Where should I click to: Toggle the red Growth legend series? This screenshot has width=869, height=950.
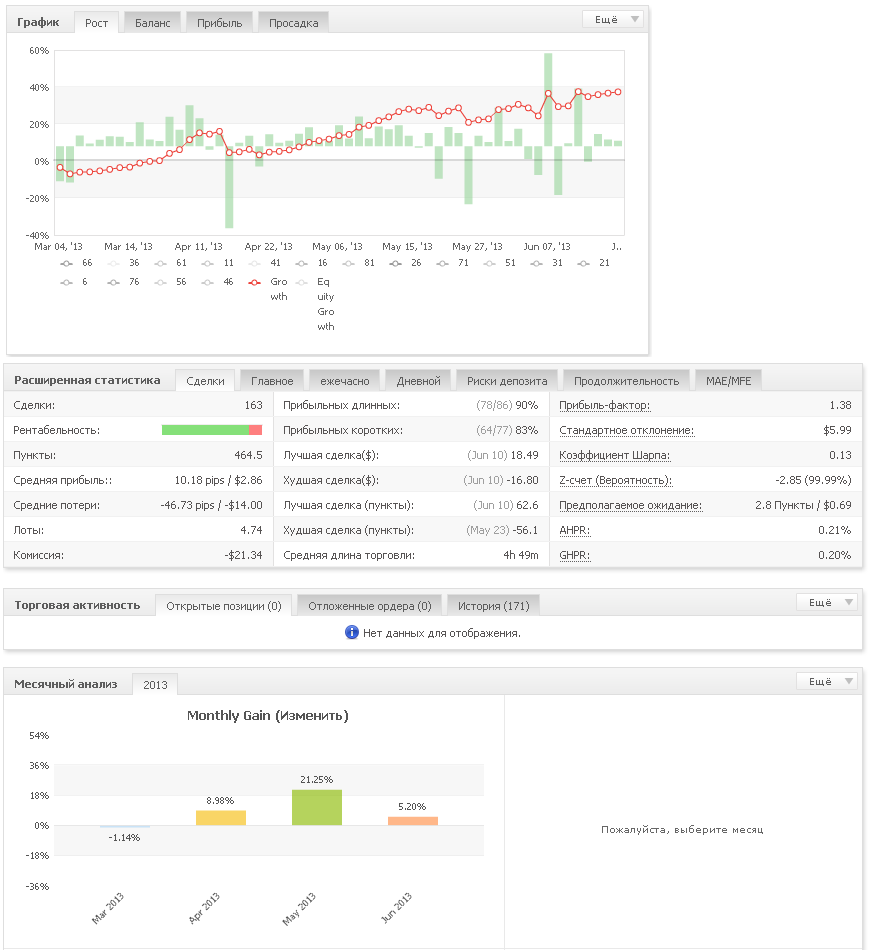(x=268, y=289)
